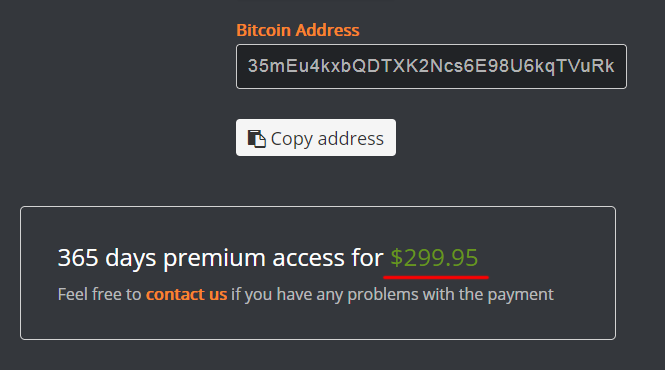Click the orange Bitcoin Address label
Viewport: 665px width, 370px height.
pos(298,30)
